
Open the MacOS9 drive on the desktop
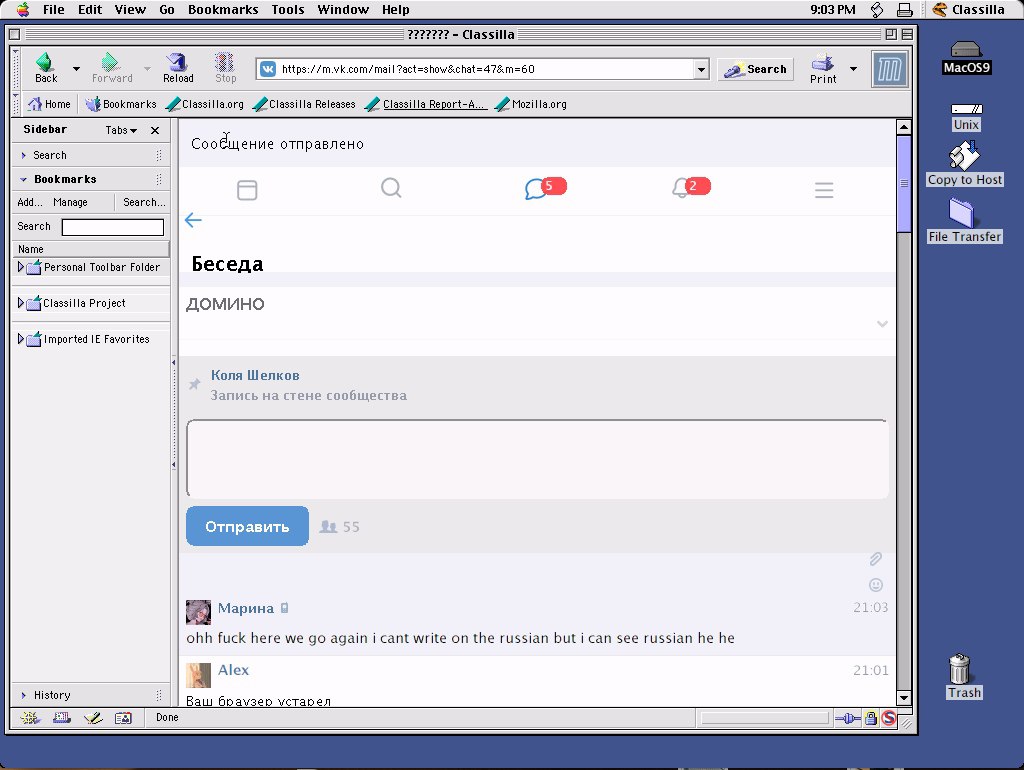click(x=966, y=57)
